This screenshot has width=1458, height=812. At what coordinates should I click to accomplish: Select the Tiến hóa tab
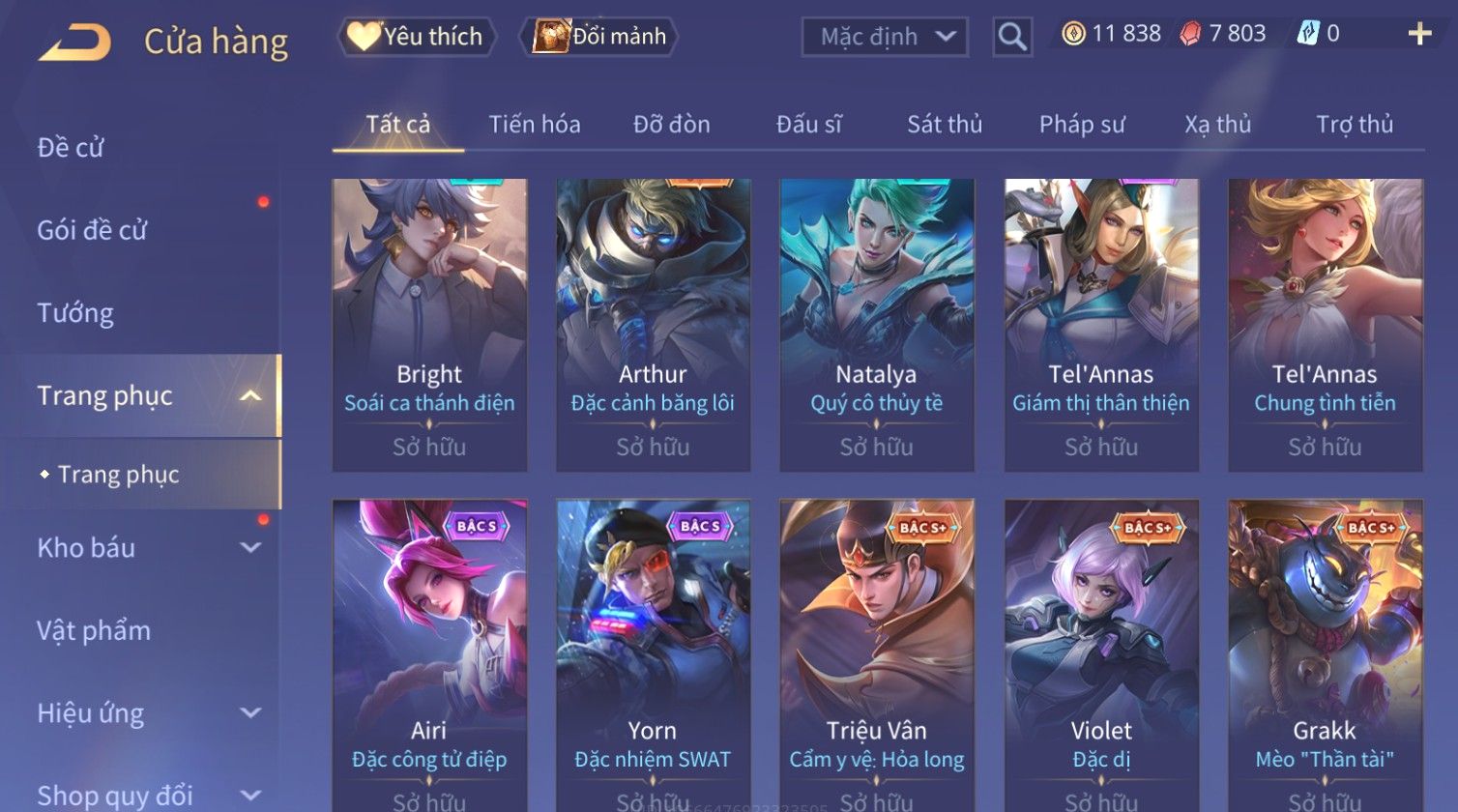(x=534, y=125)
